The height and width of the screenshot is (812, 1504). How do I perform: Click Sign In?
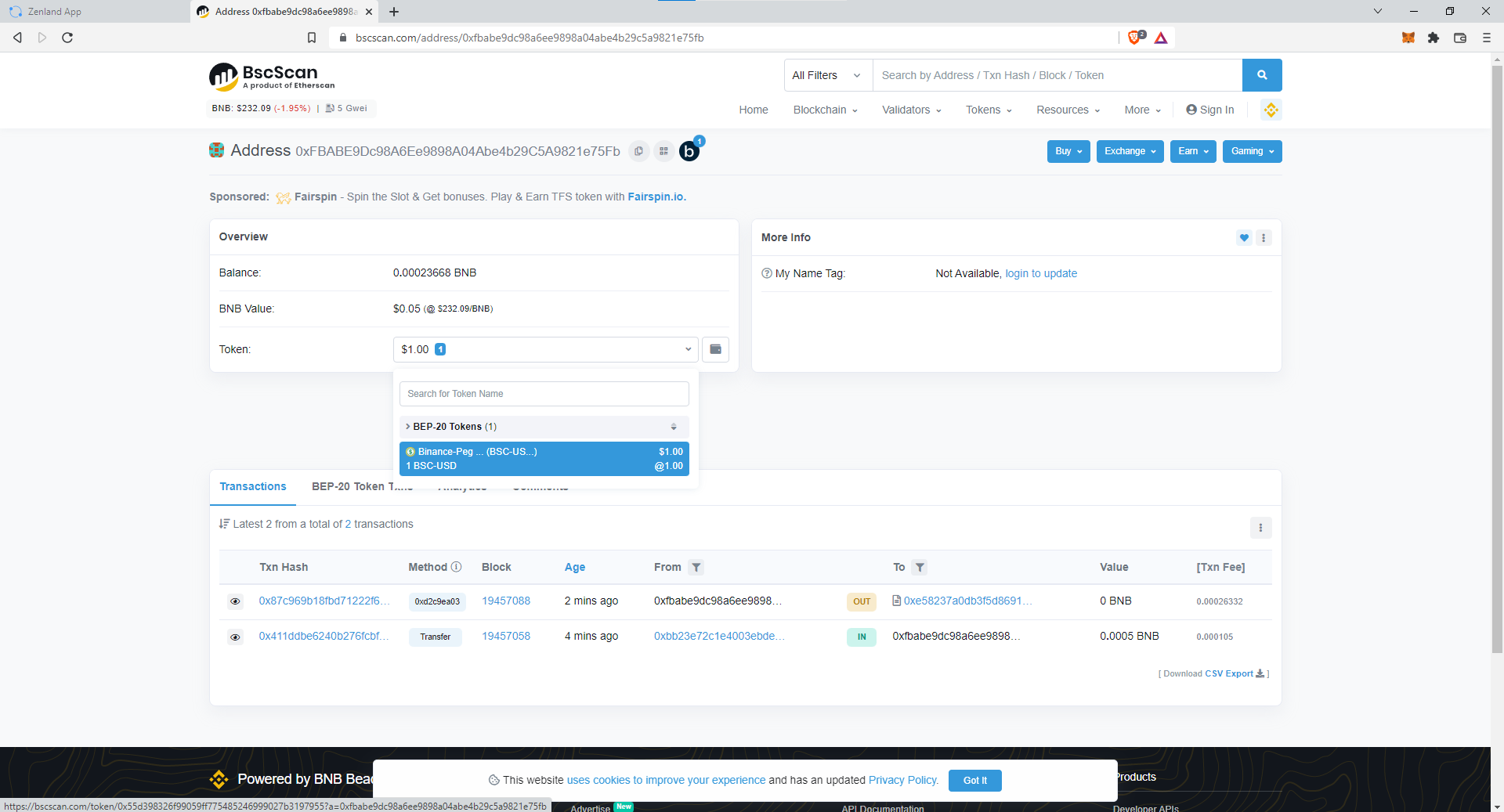[x=1209, y=110]
